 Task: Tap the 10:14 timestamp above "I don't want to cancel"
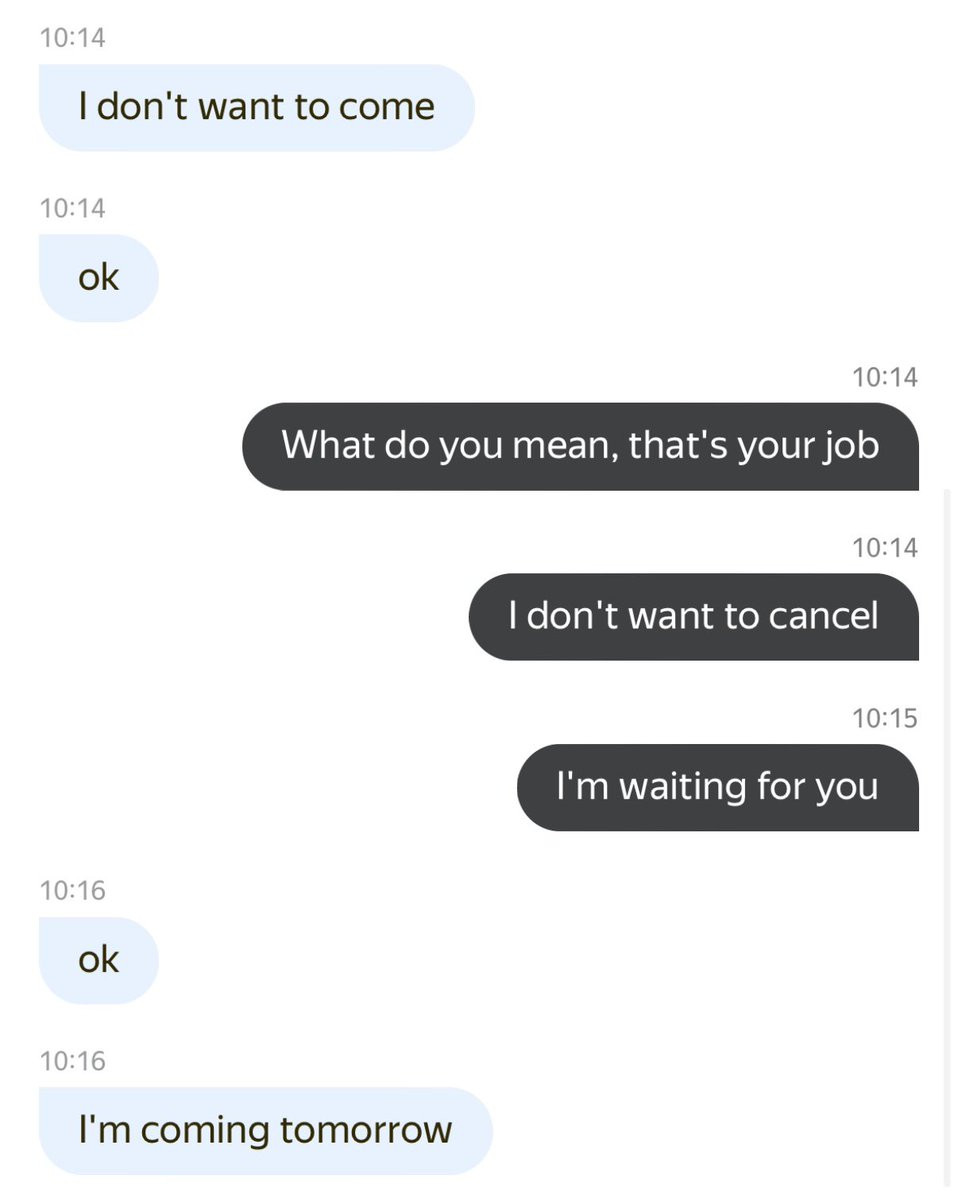(x=884, y=547)
